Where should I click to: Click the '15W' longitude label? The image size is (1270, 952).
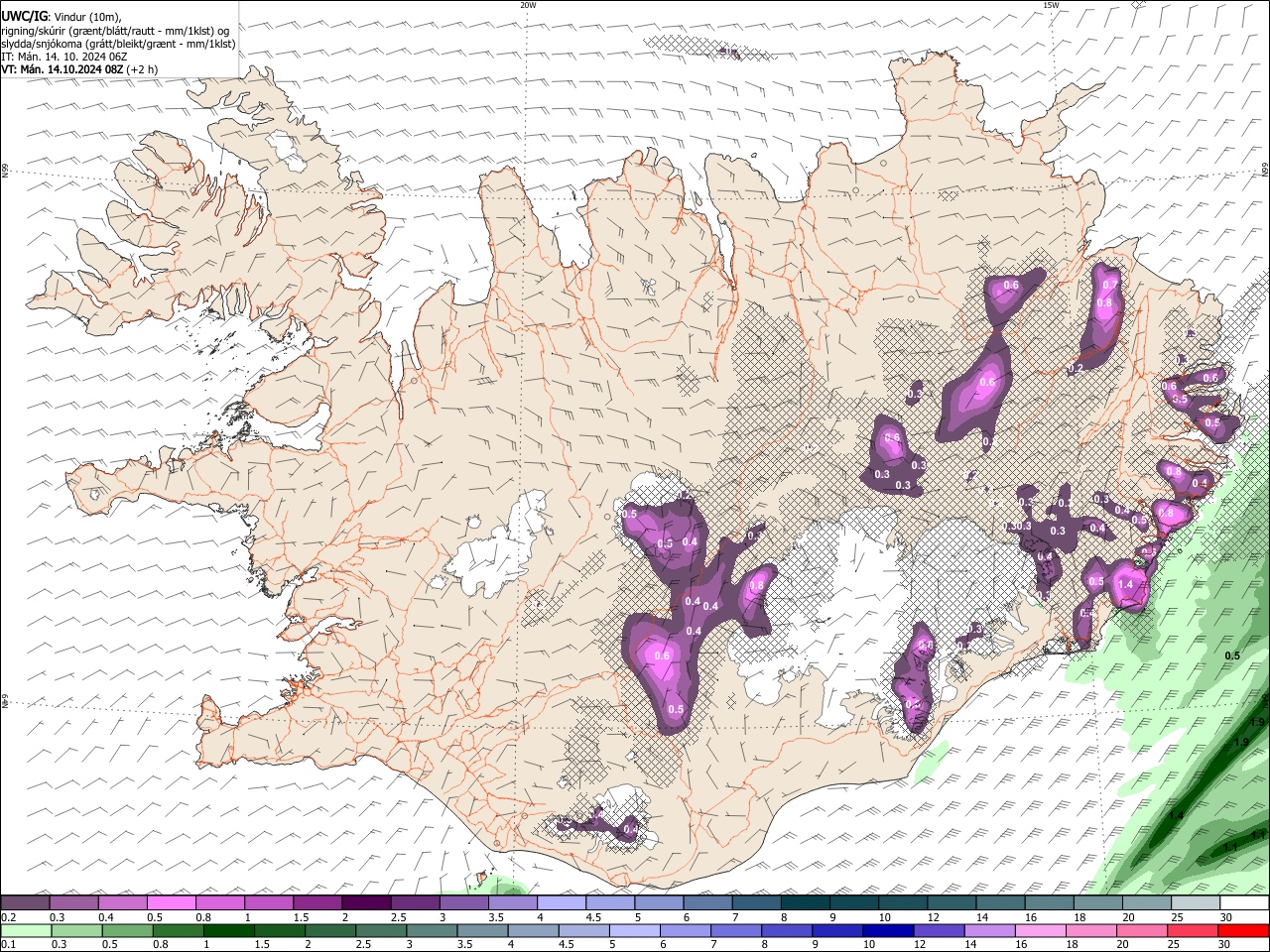pos(1051,5)
